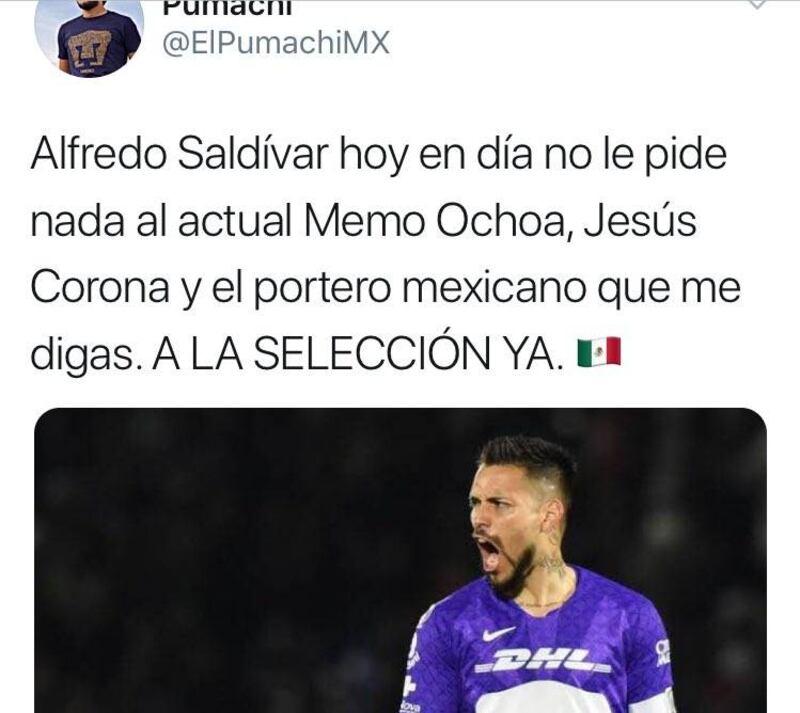
Task: Open Pumachi's profile avatar photo
Action: tap(89, 36)
